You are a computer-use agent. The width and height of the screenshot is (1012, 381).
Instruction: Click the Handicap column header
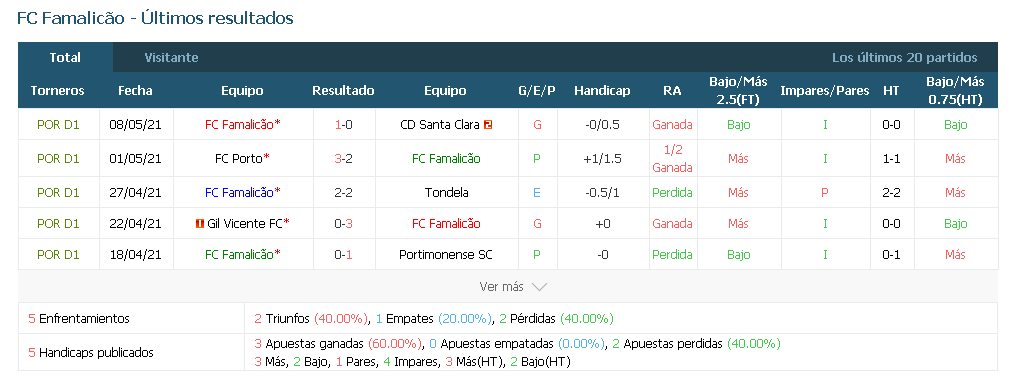coord(602,90)
